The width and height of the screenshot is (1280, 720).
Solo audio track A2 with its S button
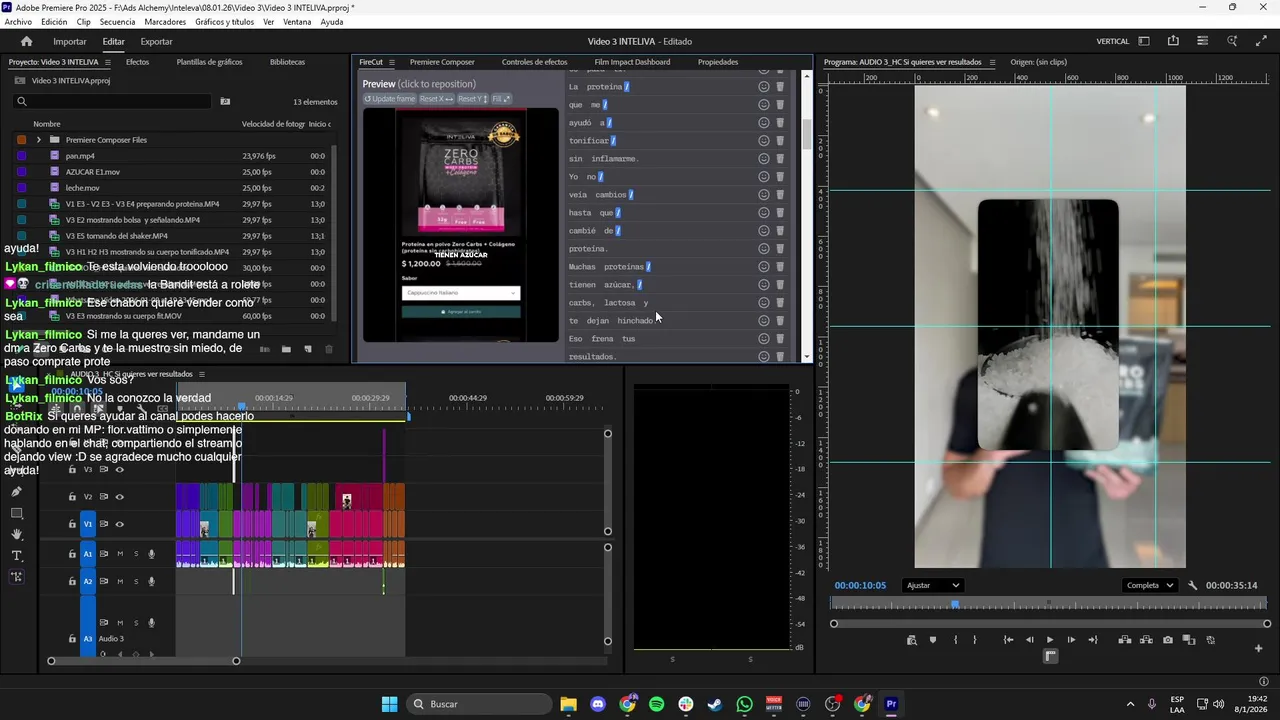(136, 581)
